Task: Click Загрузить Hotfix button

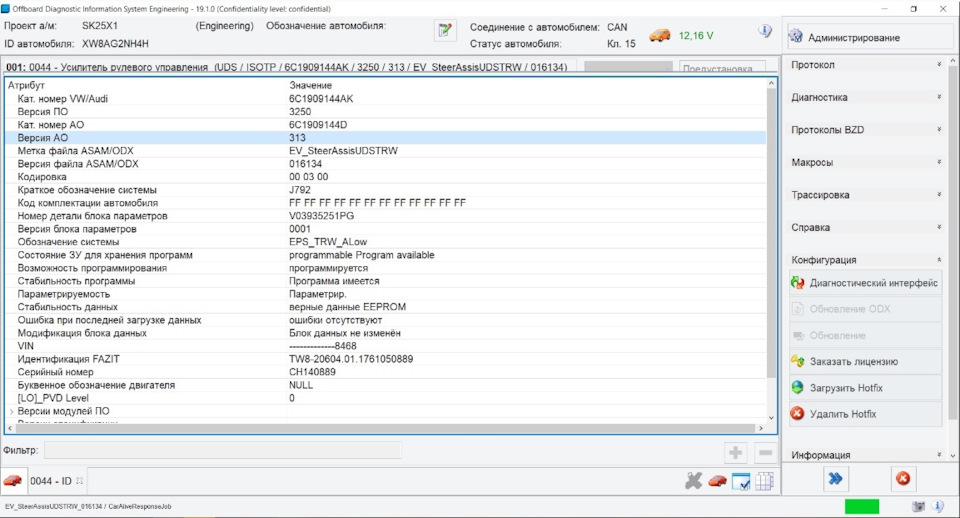Action: 865,388
